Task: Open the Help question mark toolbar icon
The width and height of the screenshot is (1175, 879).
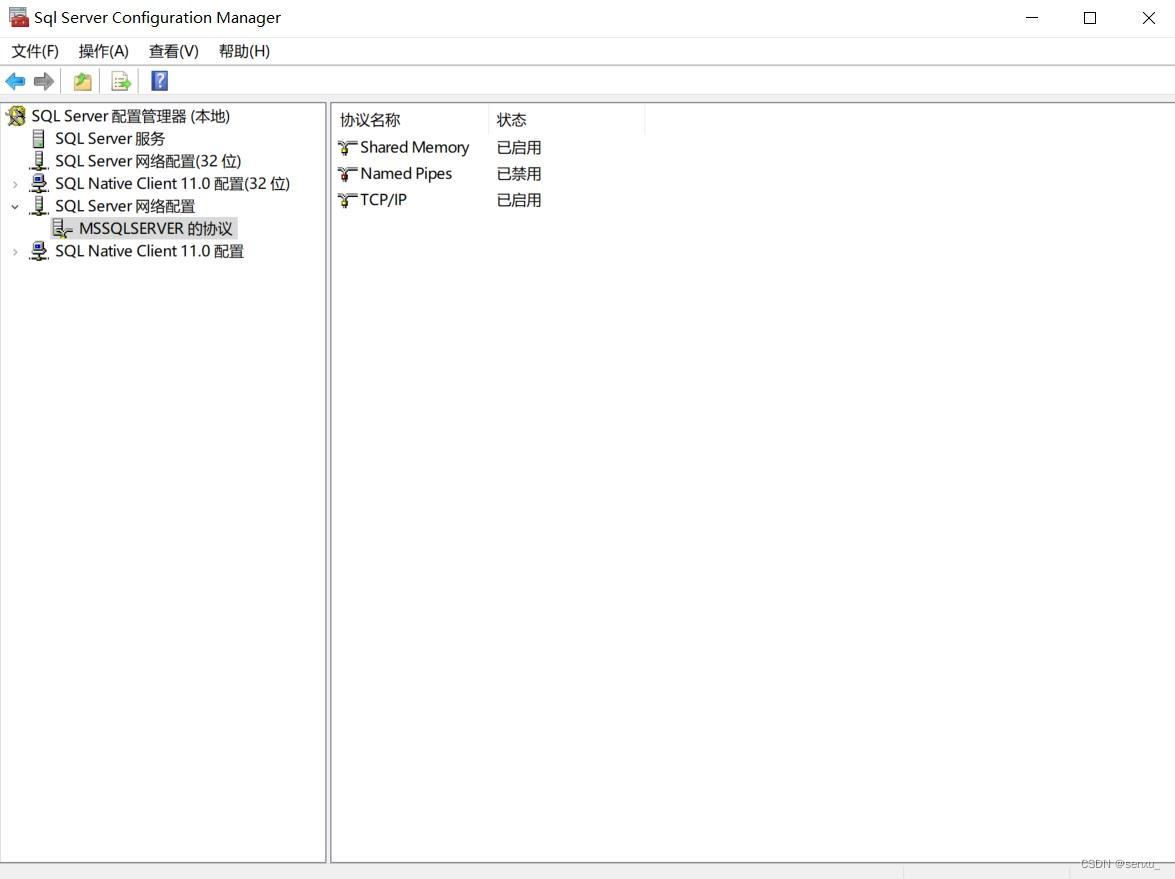Action: click(x=160, y=81)
